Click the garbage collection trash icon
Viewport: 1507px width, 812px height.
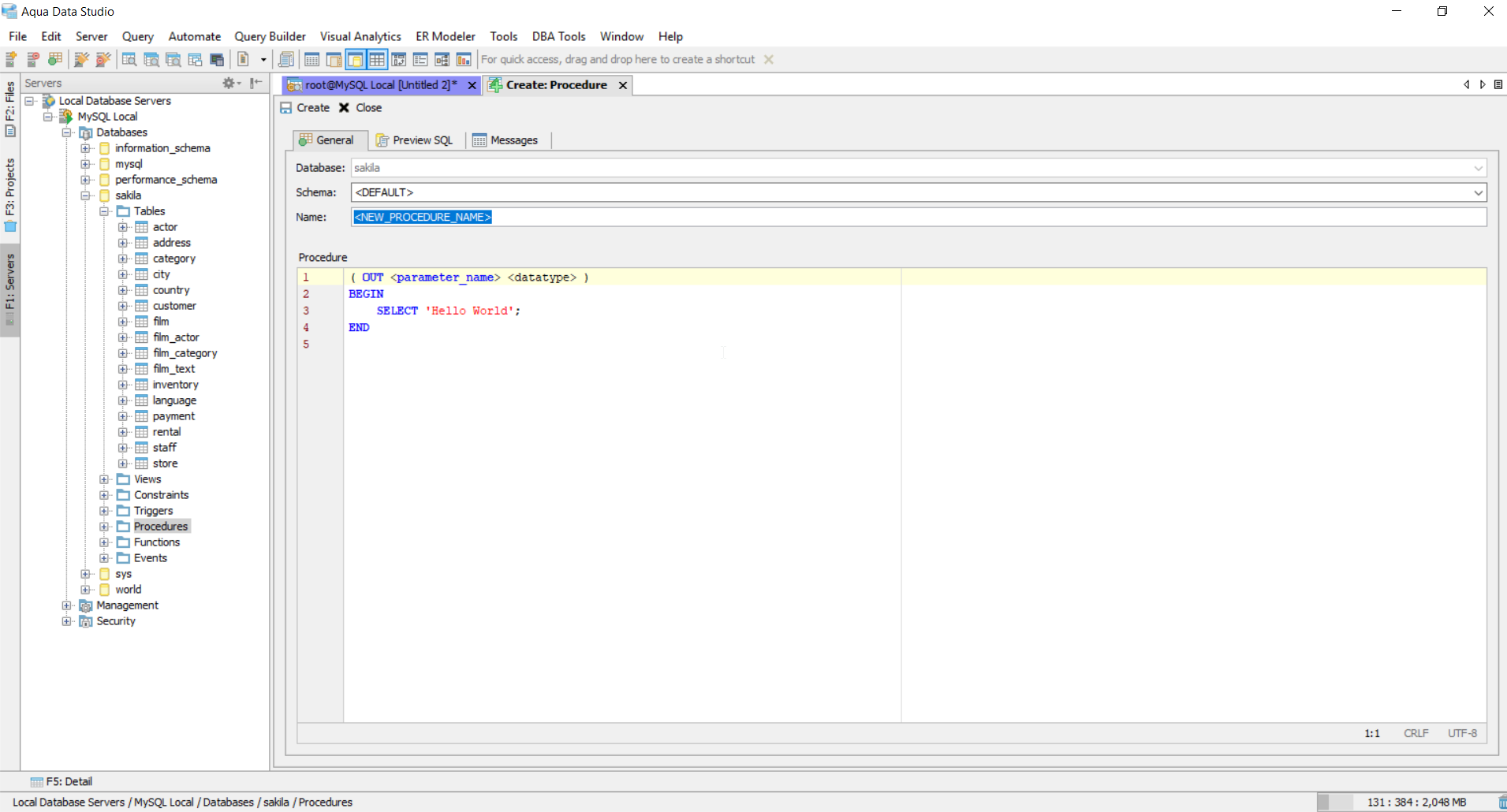pyautogui.click(x=1501, y=802)
